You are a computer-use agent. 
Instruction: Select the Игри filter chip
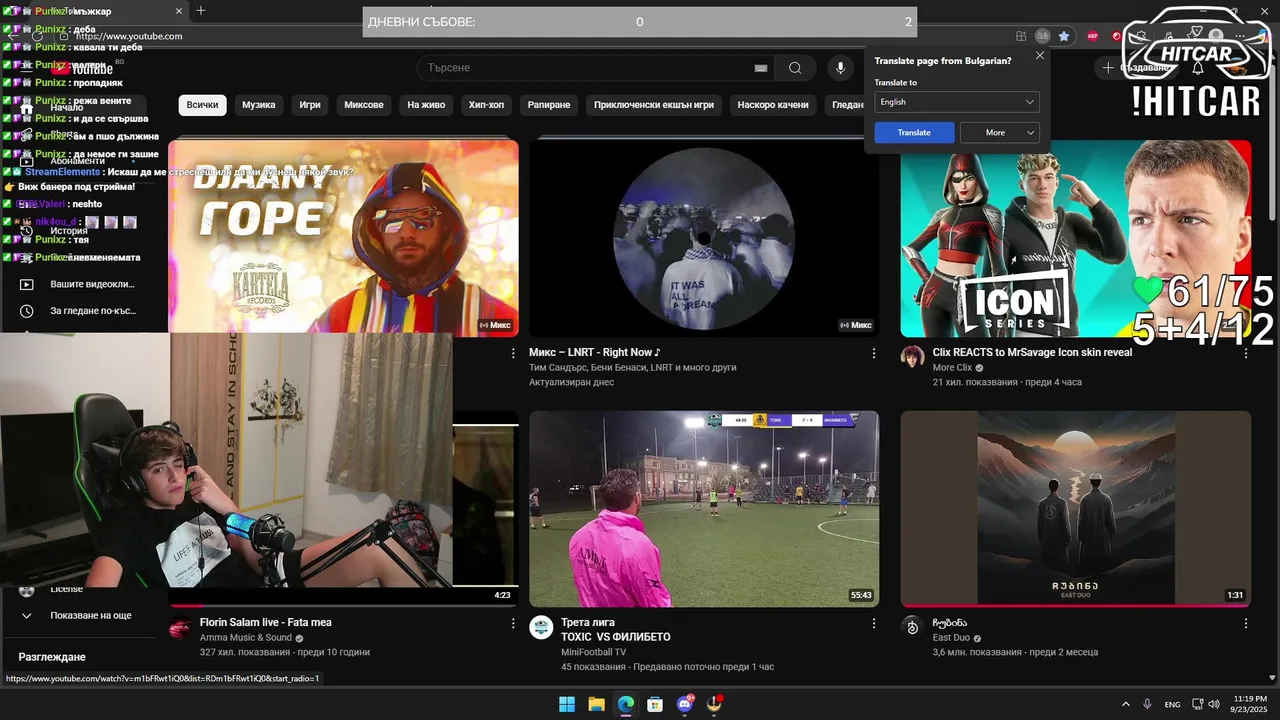tap(310, 105)
